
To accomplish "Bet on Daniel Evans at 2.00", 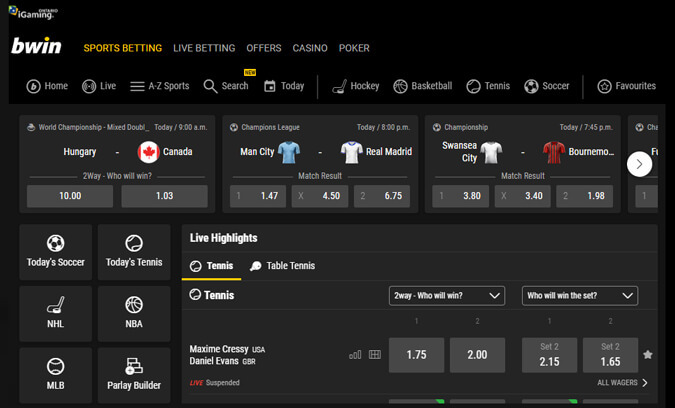I will click(477, 355).
